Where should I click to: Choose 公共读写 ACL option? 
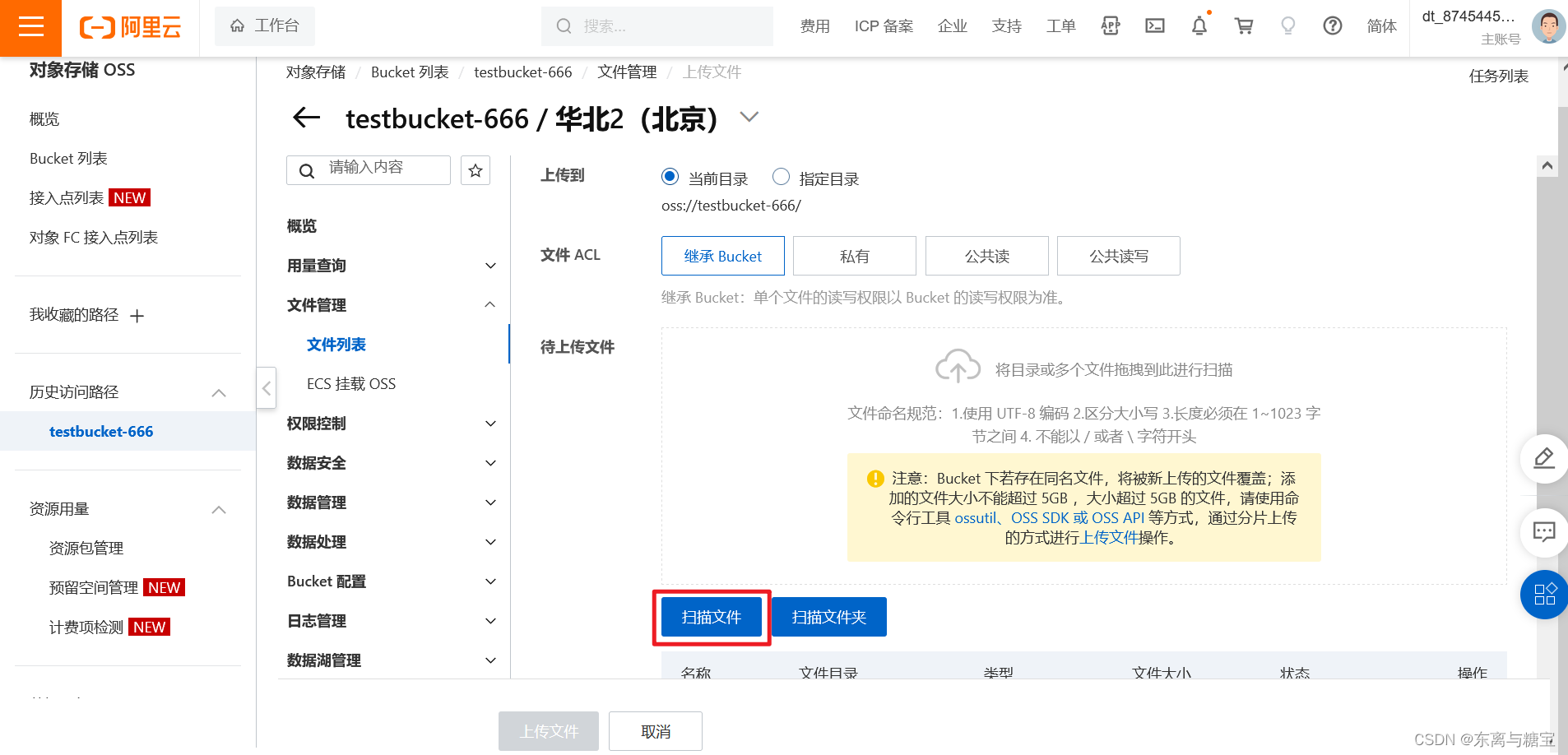click(1119, 256)
